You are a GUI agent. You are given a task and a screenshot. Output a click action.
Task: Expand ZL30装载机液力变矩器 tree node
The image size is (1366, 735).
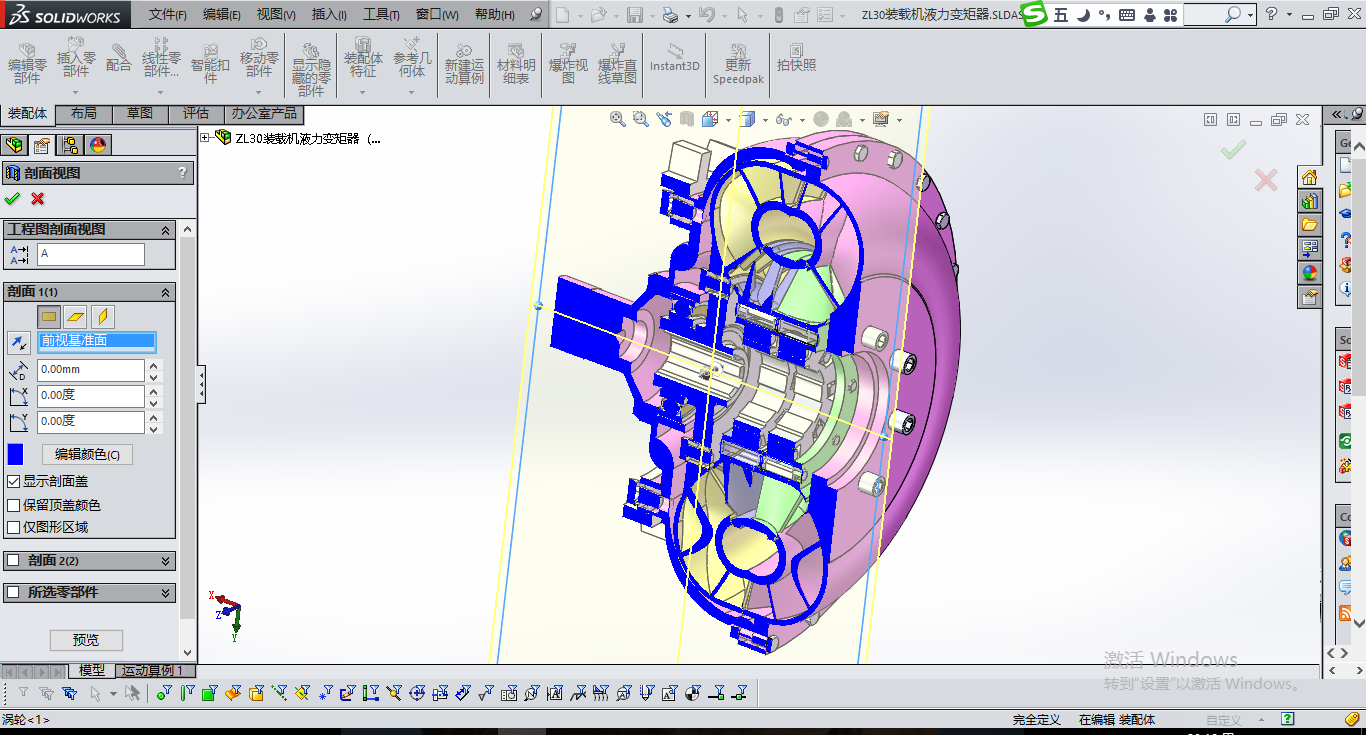pyautogui.click(x=205, y=138)
